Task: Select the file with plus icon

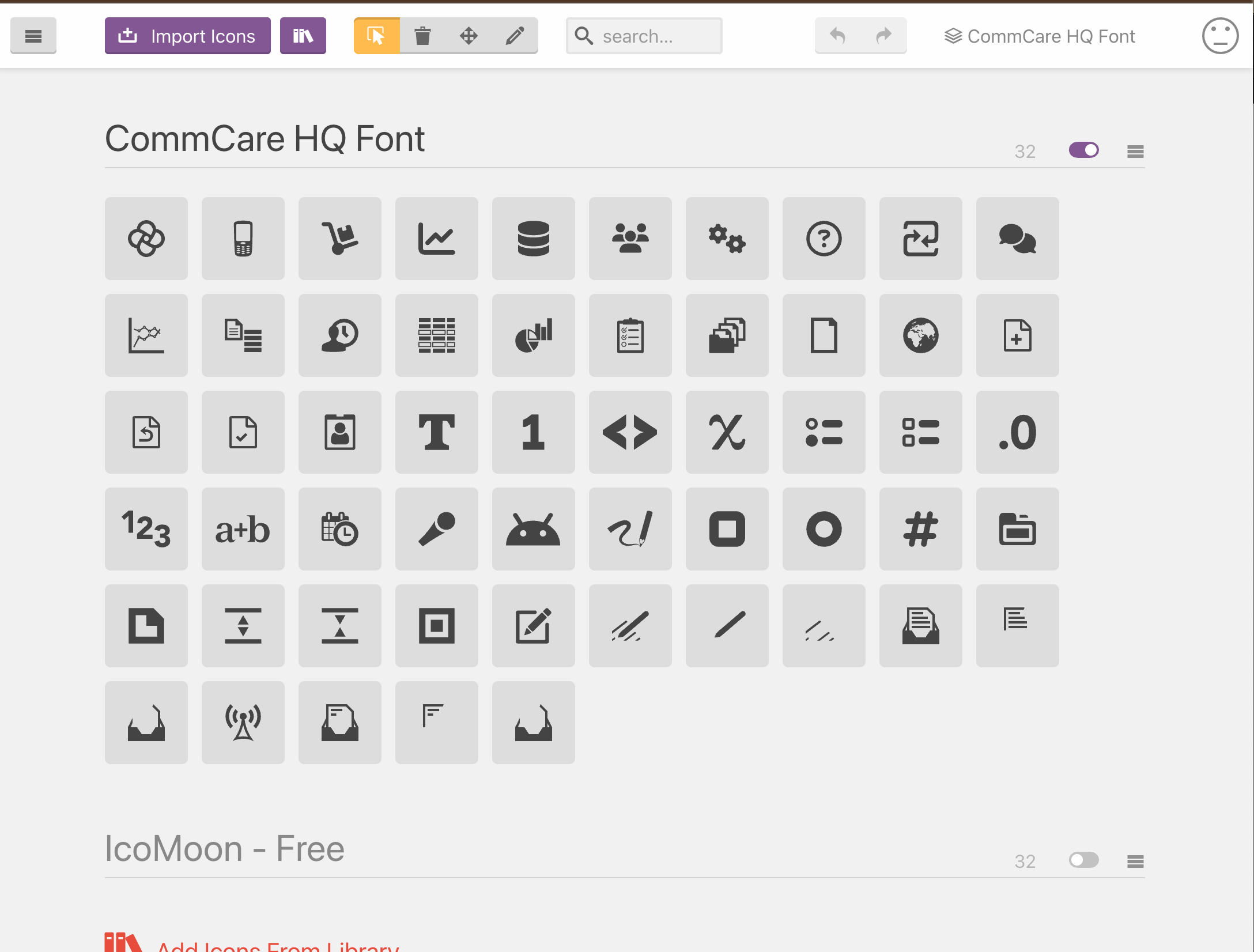Action: click(x=1018, y=335)
